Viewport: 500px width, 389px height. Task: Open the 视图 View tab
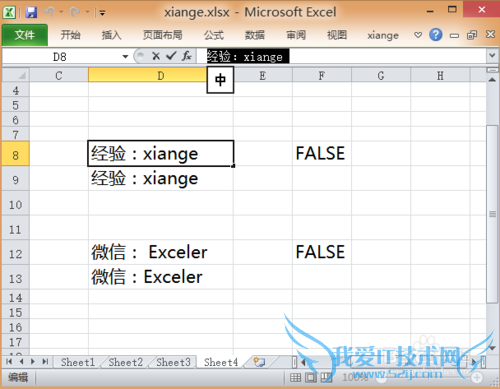(x=337, y=35)
